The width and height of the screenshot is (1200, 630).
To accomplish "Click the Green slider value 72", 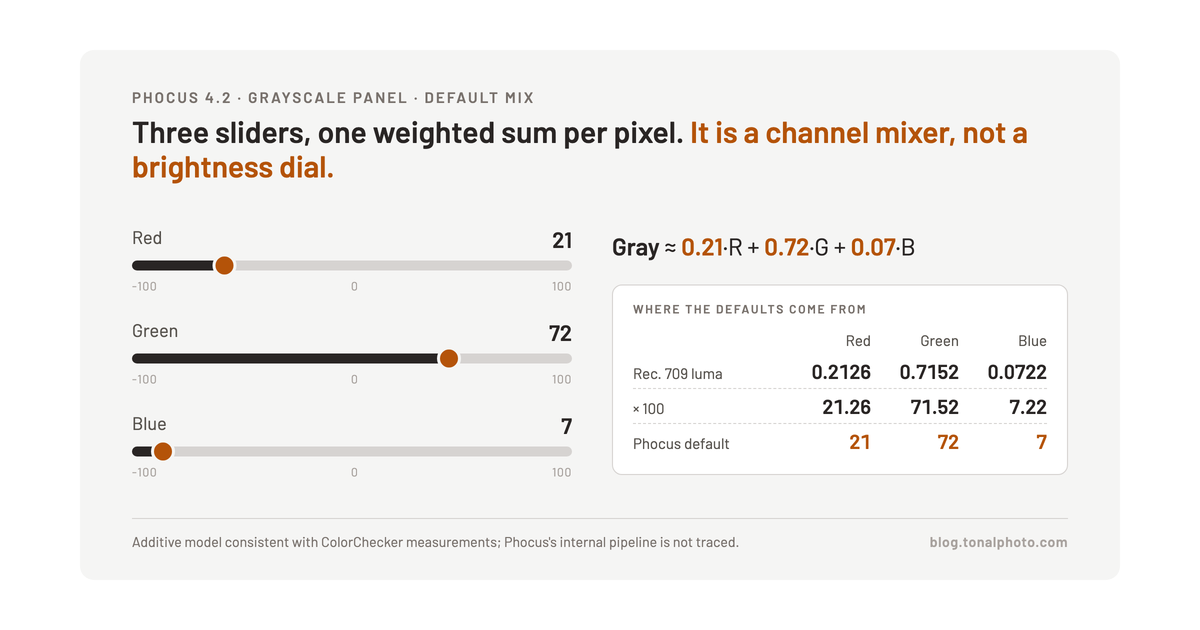I will click(x=560, y=333).
